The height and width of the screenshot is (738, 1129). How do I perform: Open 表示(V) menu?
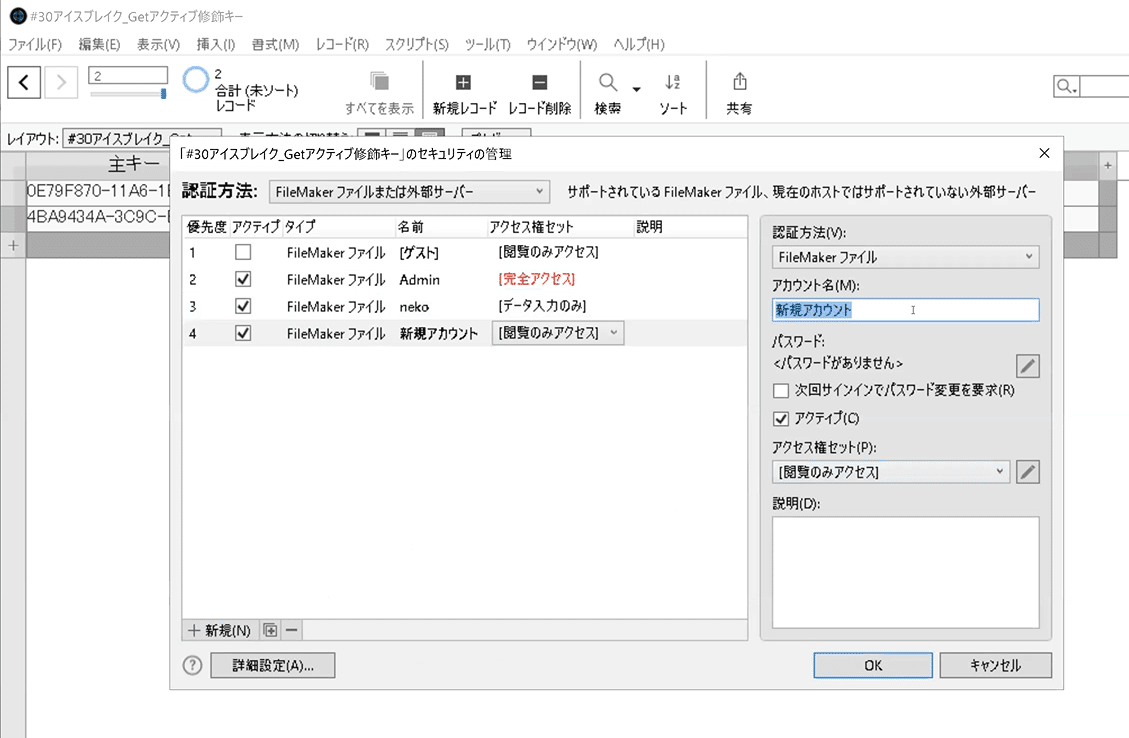tap(158, 44)
